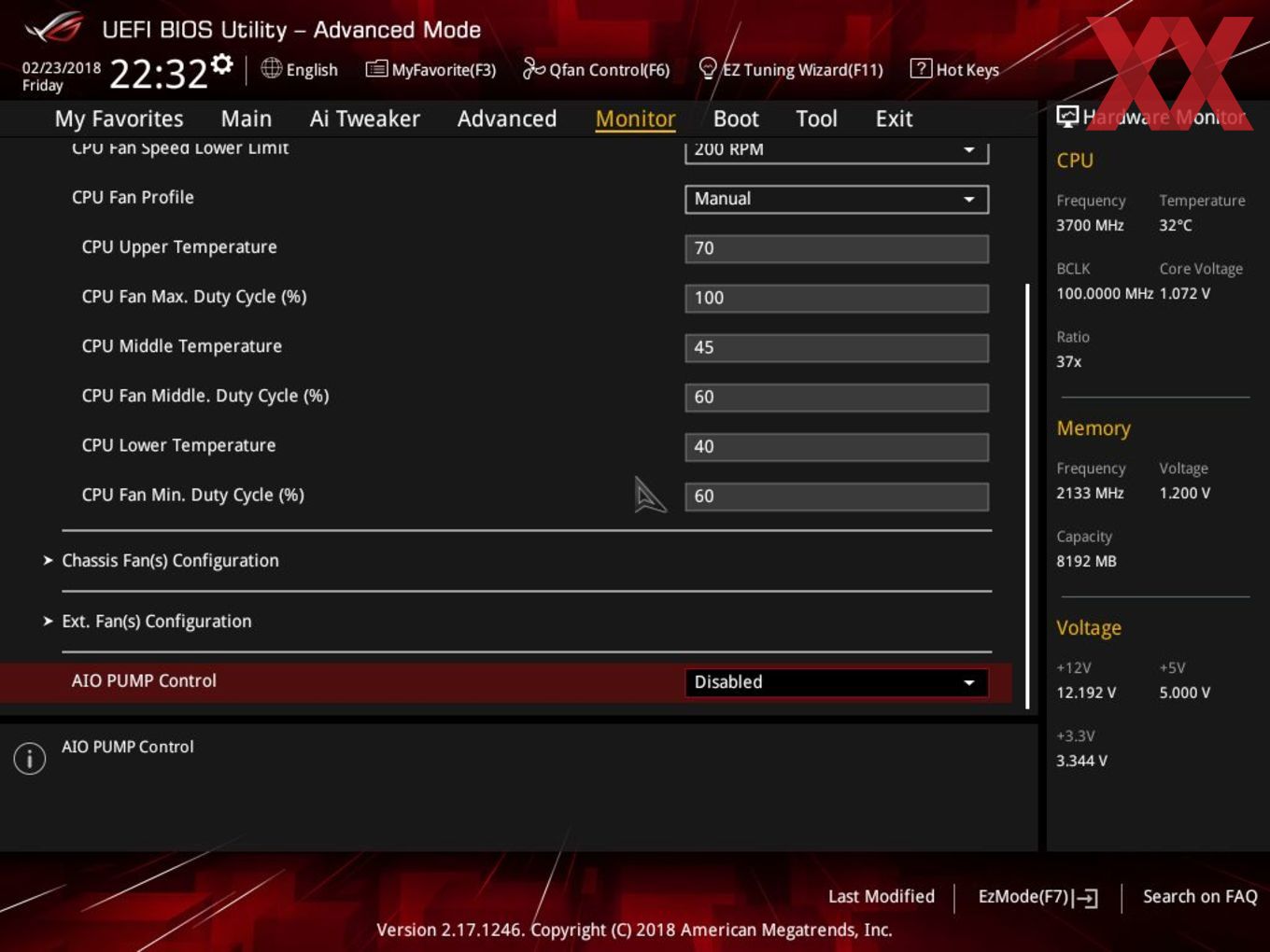Launch EZ Tuning Wizard(F11)

point(790,69)
